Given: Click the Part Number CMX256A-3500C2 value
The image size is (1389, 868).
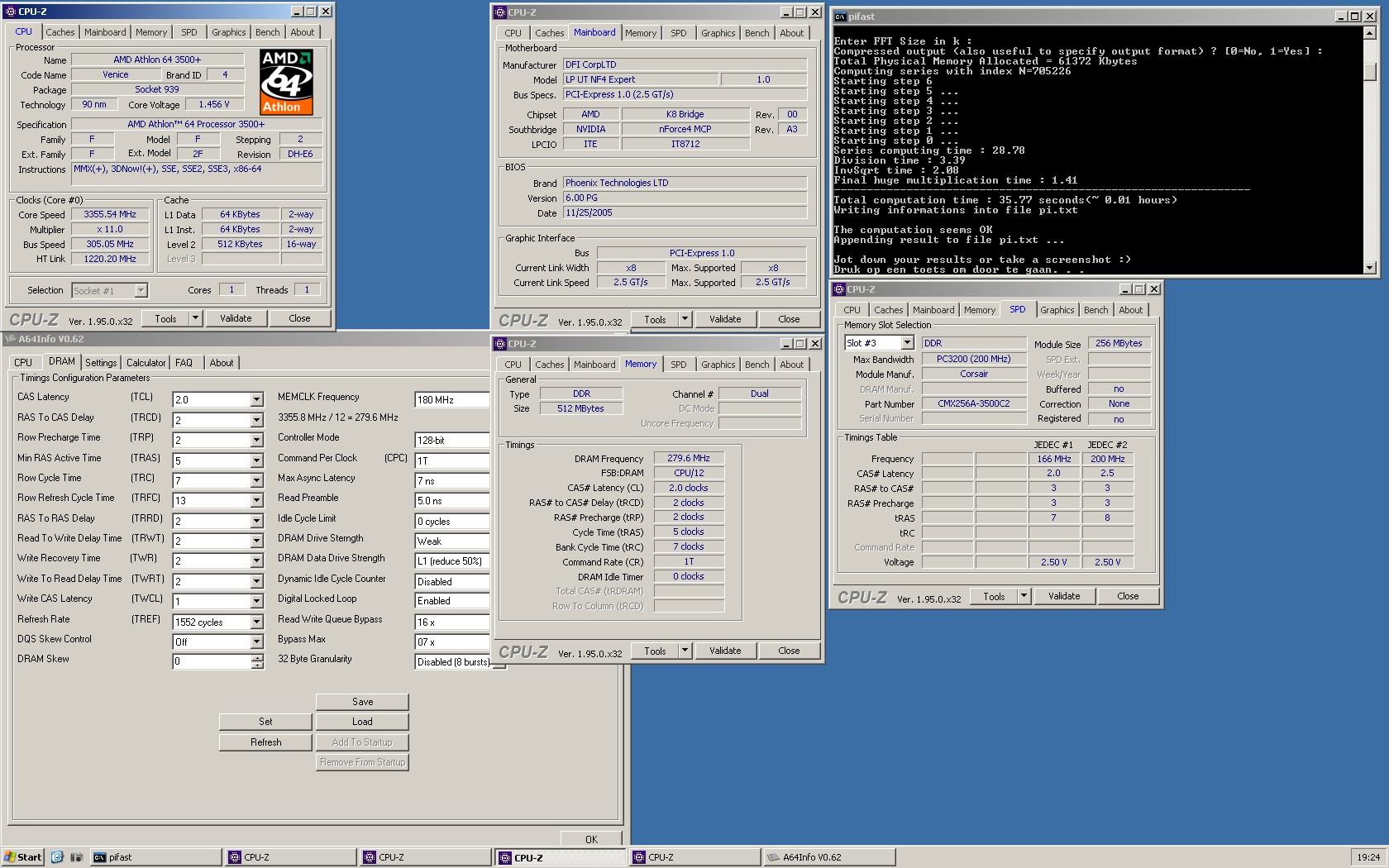Looking at the screenshot, I should pyautogui.click(x=974, y=403).
